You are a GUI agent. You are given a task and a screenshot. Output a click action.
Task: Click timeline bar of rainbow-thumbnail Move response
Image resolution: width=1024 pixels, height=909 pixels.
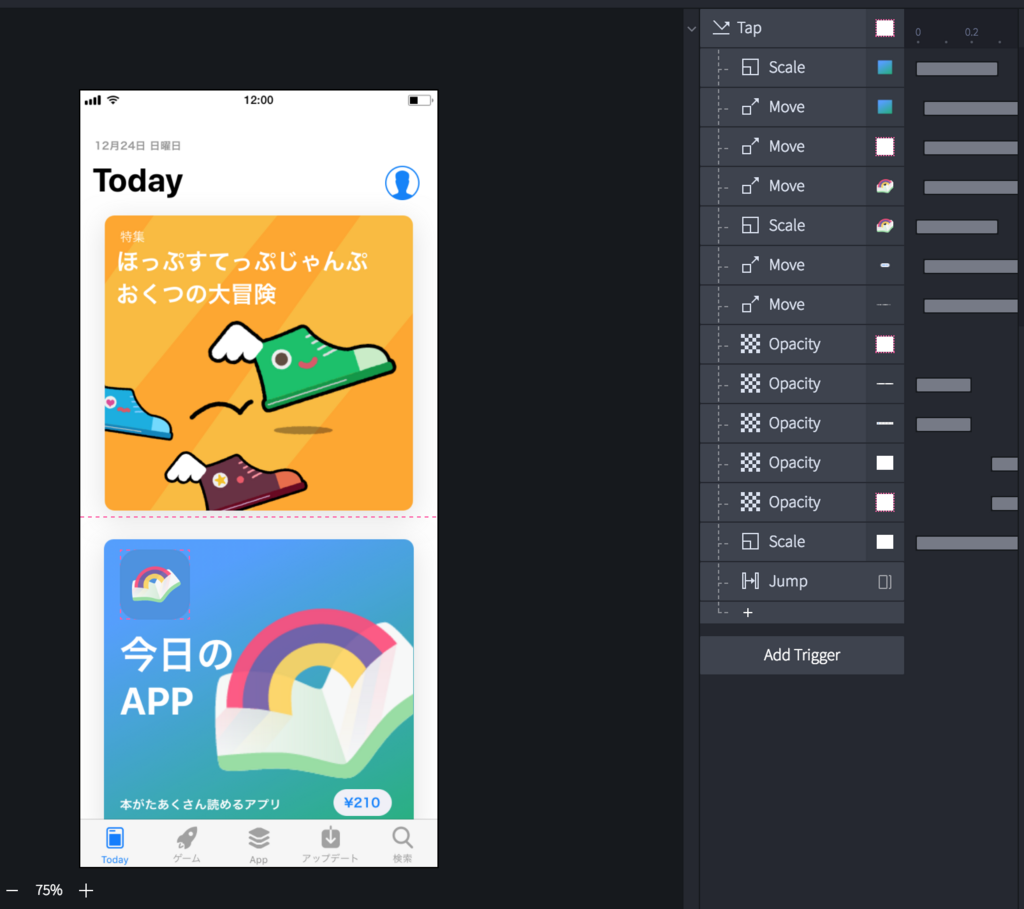970,187
